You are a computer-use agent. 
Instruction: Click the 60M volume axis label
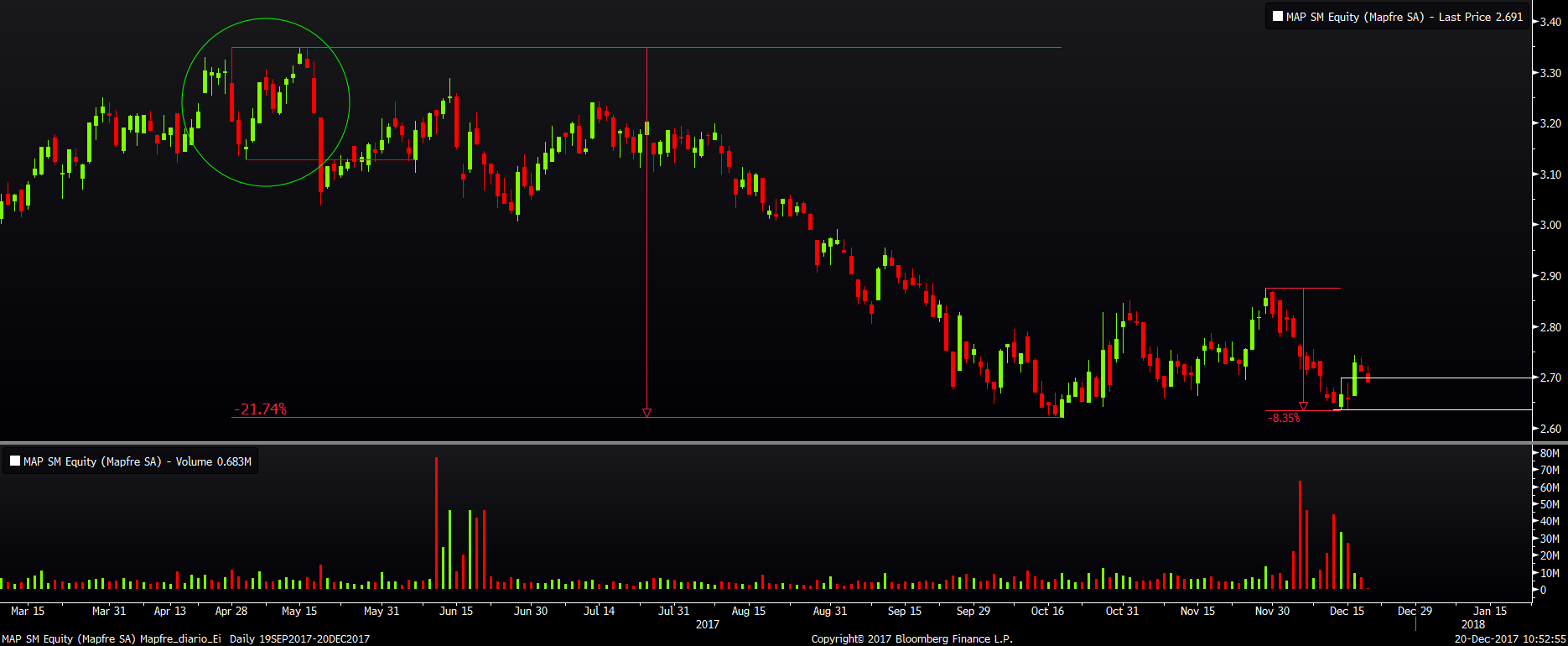point(1550,487)
